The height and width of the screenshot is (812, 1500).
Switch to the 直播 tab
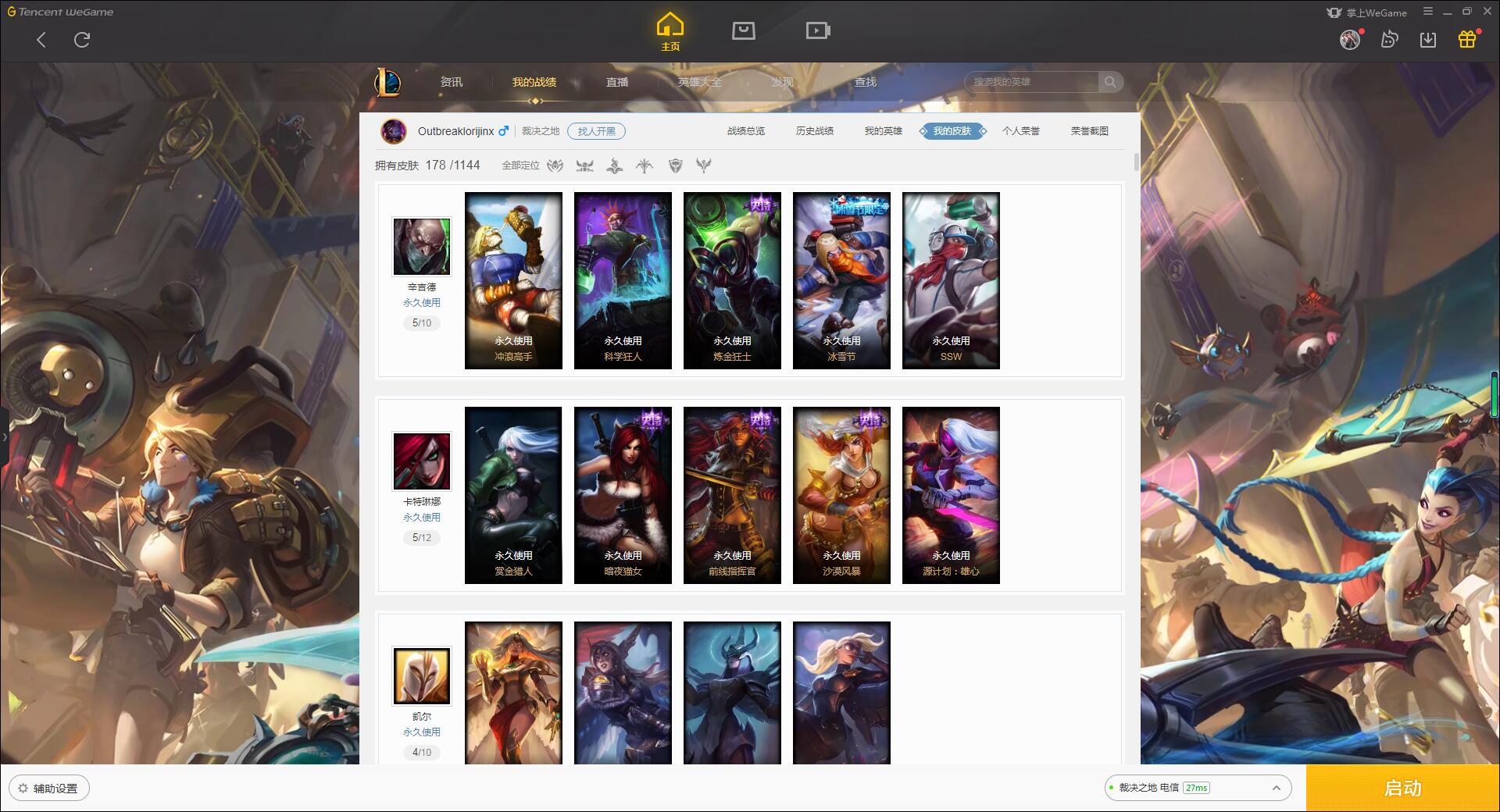(617, 82)
